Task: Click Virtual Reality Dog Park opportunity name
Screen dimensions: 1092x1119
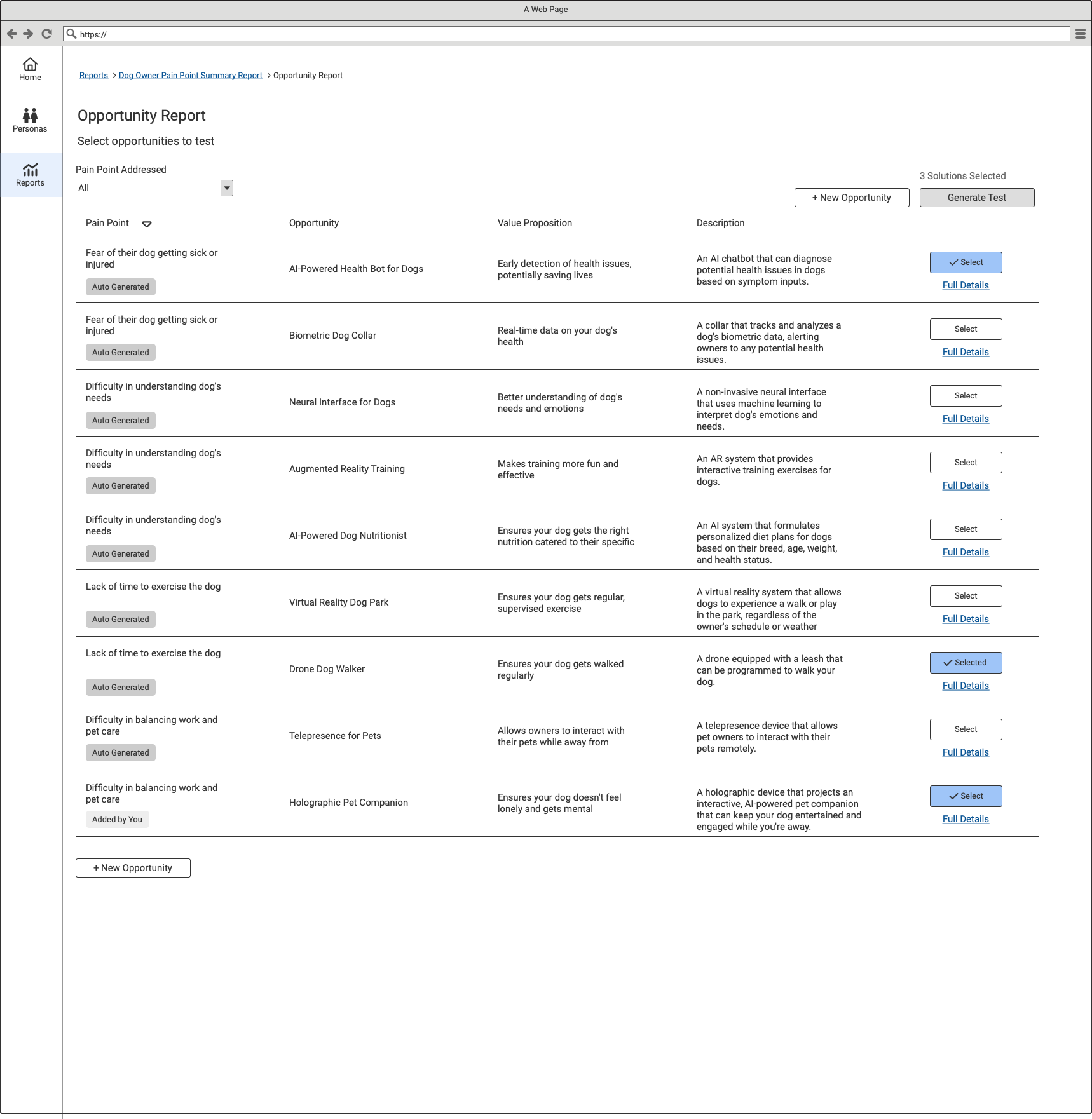Action: [339, 602]
